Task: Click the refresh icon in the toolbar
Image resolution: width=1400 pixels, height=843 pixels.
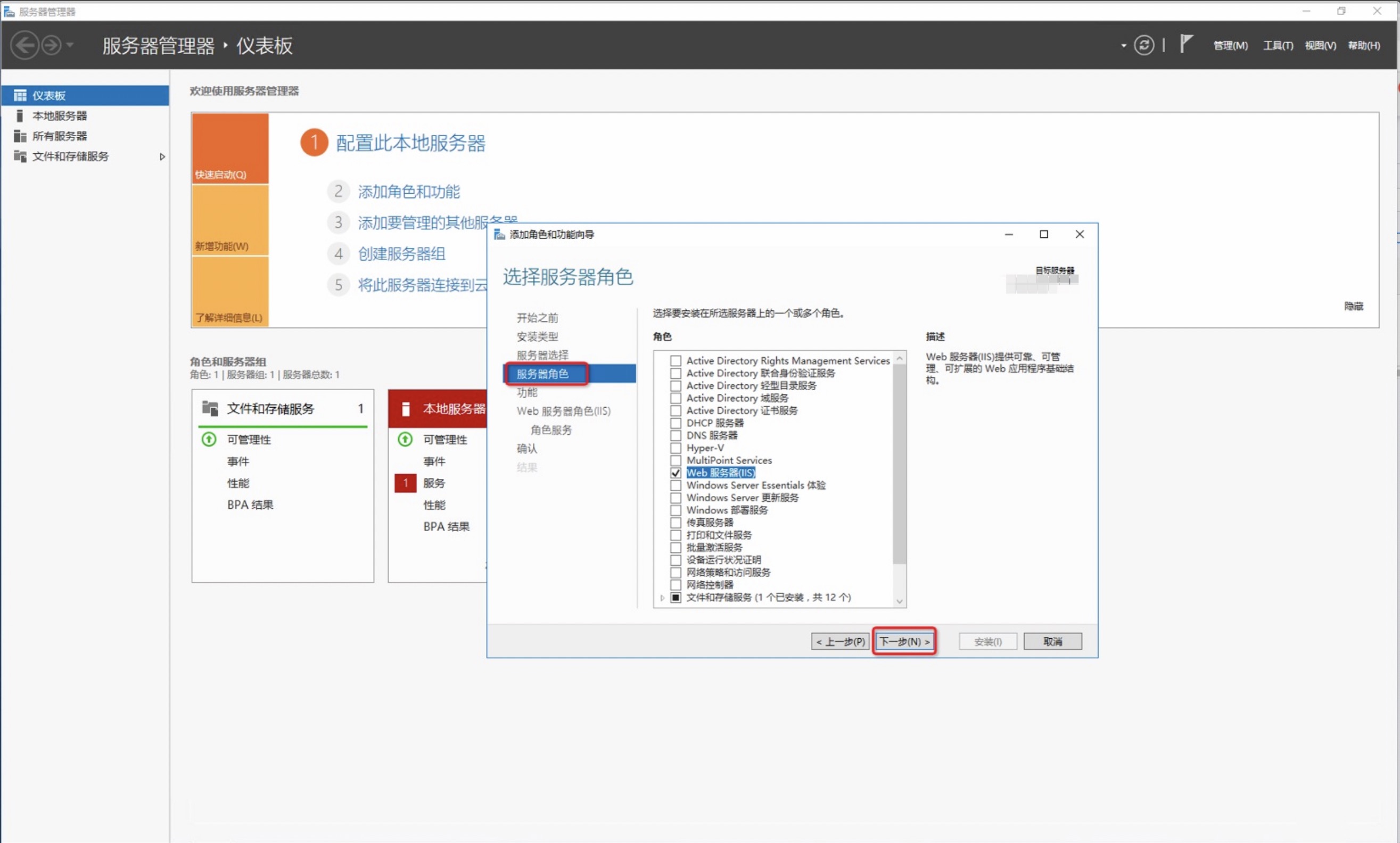Action: click(x=1144, y=45)
